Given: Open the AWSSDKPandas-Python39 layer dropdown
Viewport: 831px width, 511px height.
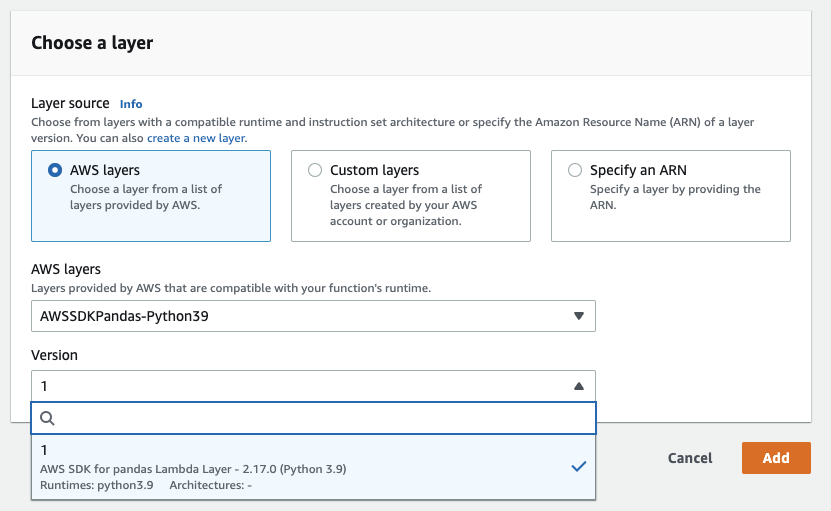Looking at the screenshot, I should [x=313, y=316].
